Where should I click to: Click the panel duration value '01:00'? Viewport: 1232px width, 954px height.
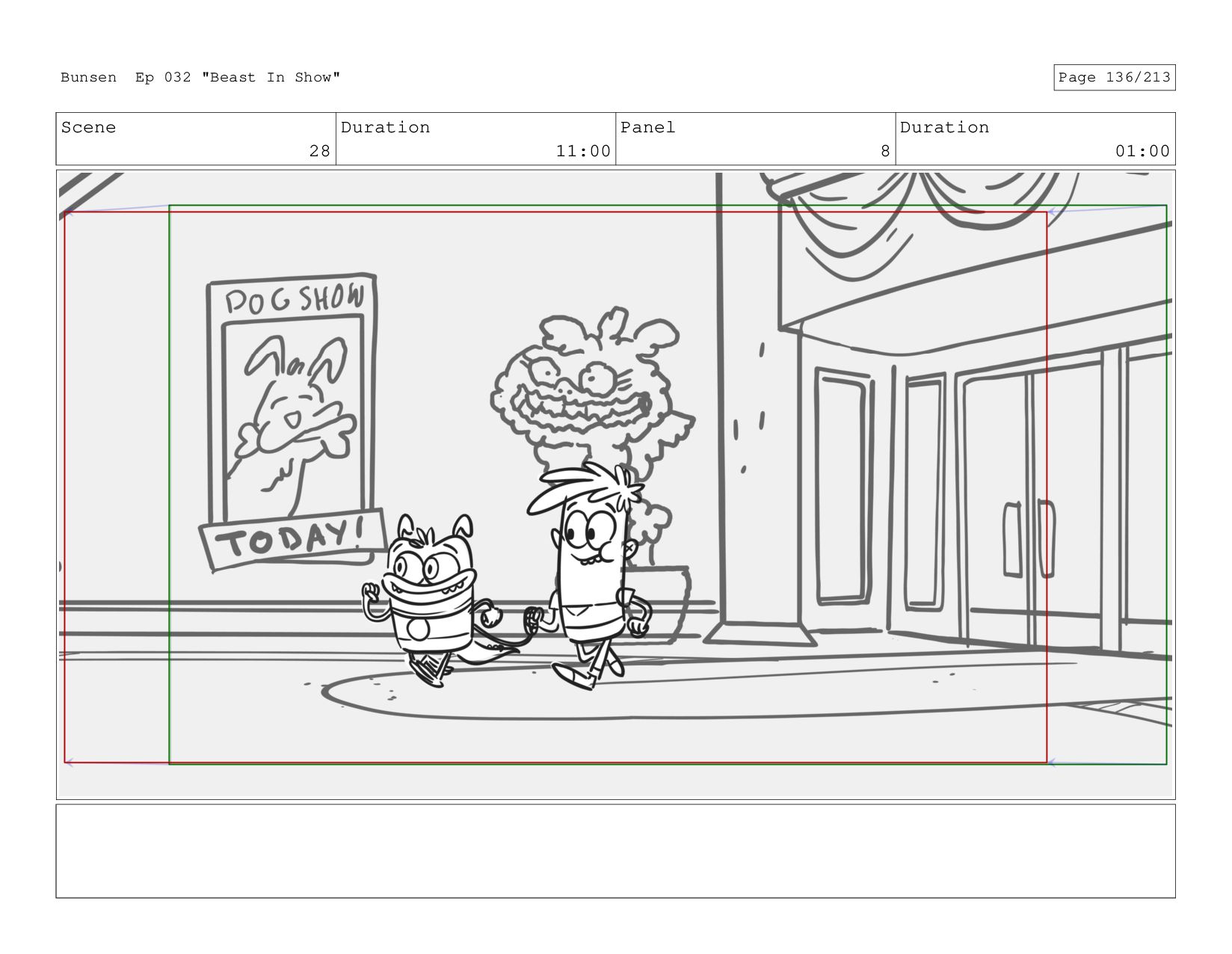pos(1142,151)
